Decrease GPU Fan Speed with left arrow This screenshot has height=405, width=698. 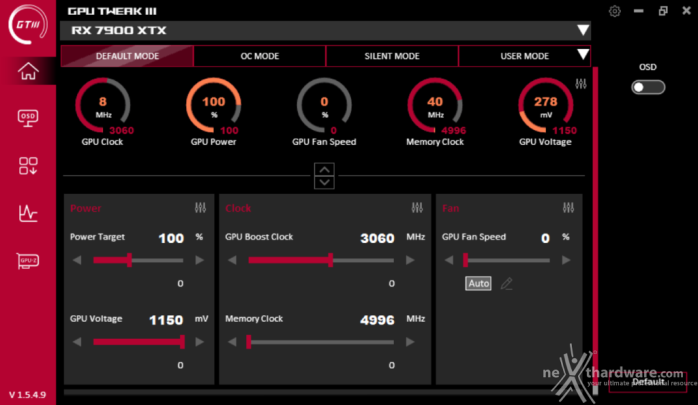[x=449, y=260]
